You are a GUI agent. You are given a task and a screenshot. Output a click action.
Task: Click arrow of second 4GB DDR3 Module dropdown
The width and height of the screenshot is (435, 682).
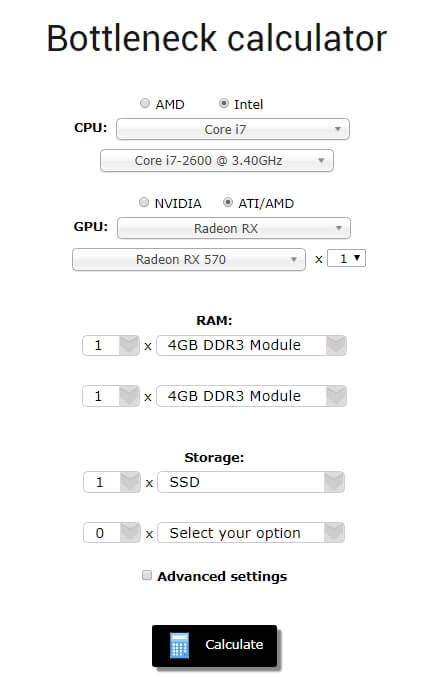[336, 396]
